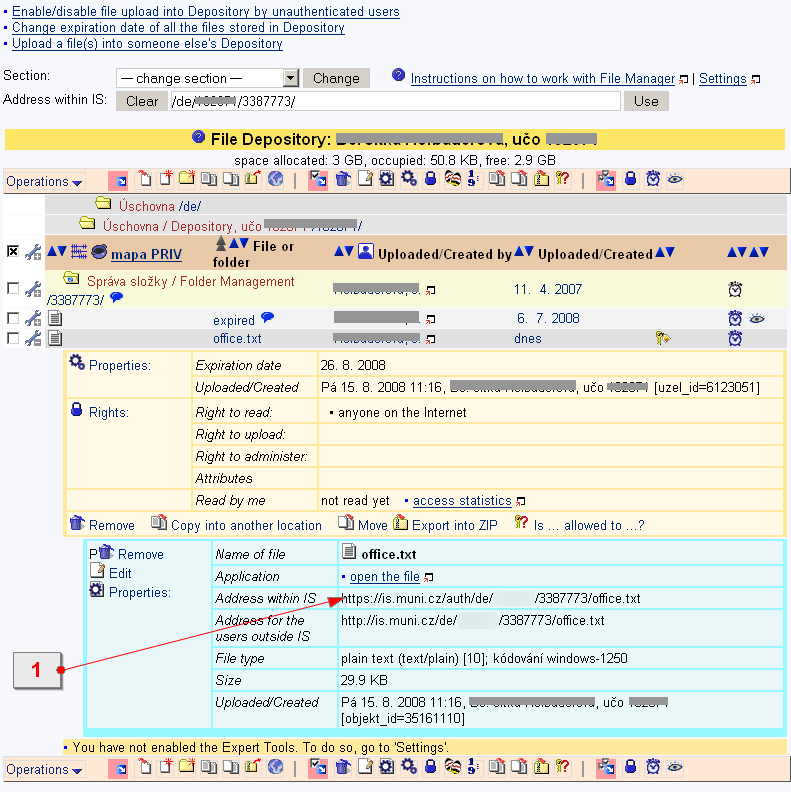Click the expired file name in list
Image resolution: width=791 pixels, height=792 pixels.
233,320
